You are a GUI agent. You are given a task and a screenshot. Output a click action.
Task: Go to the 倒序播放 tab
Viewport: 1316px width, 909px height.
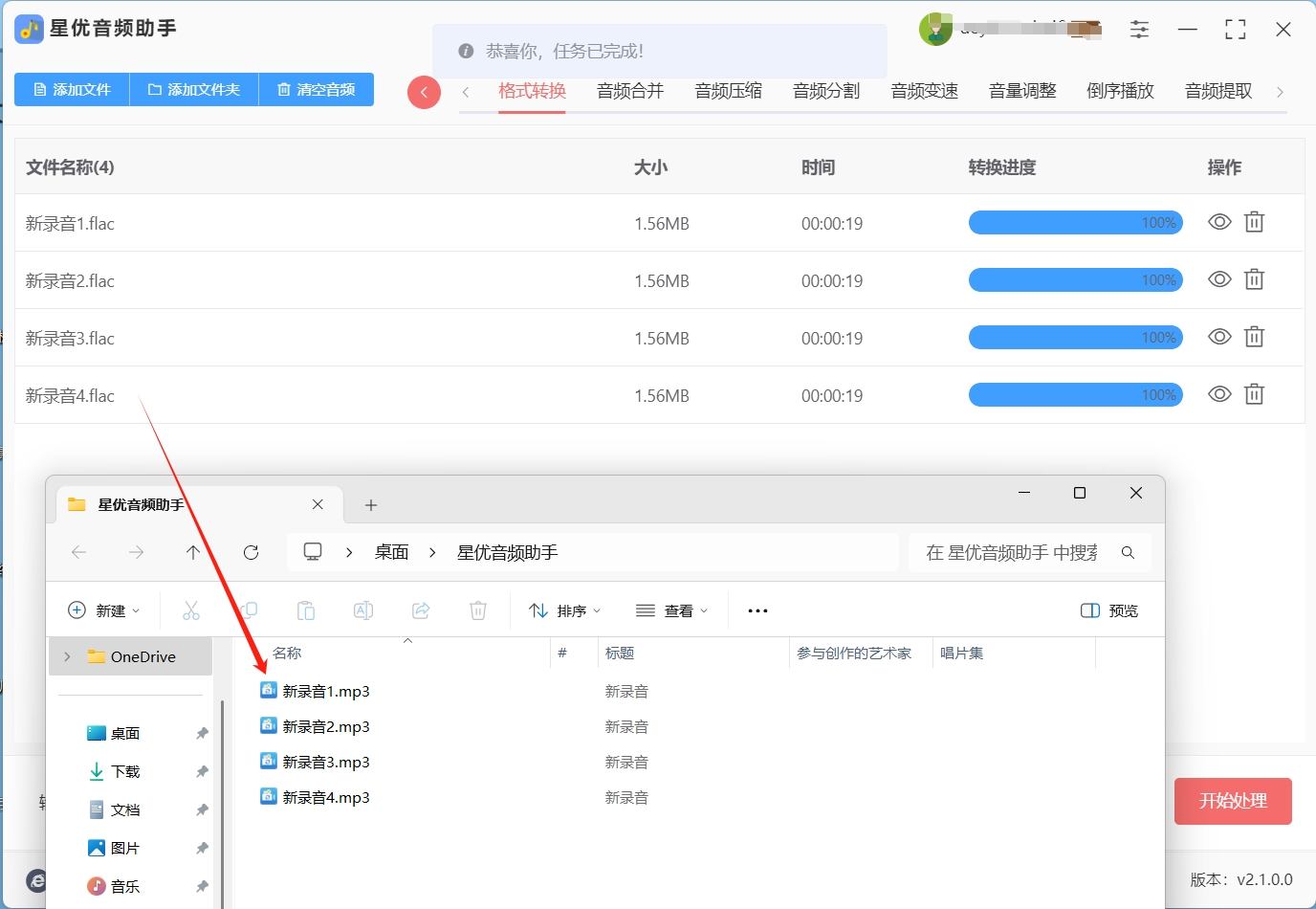pos(1120,91)
